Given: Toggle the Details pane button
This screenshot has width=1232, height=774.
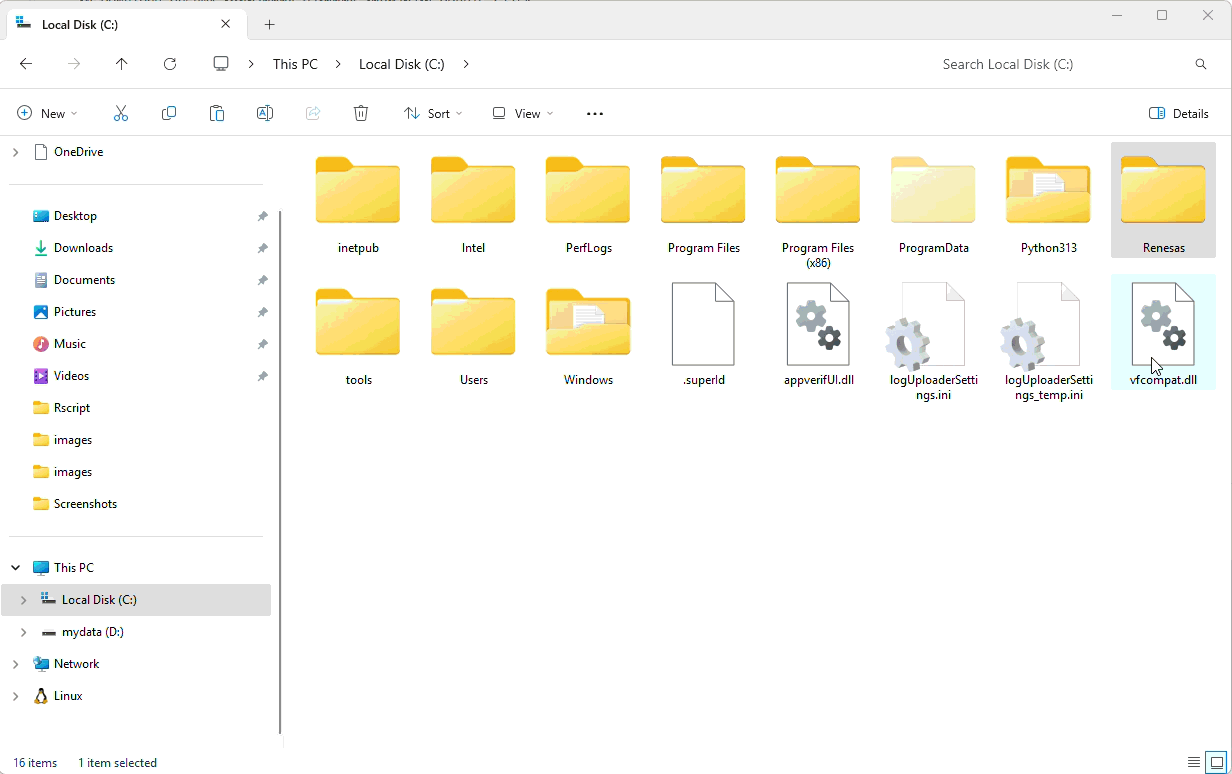Looking at the screenshot, I should pyautogui.click(x=1179, y=114).
